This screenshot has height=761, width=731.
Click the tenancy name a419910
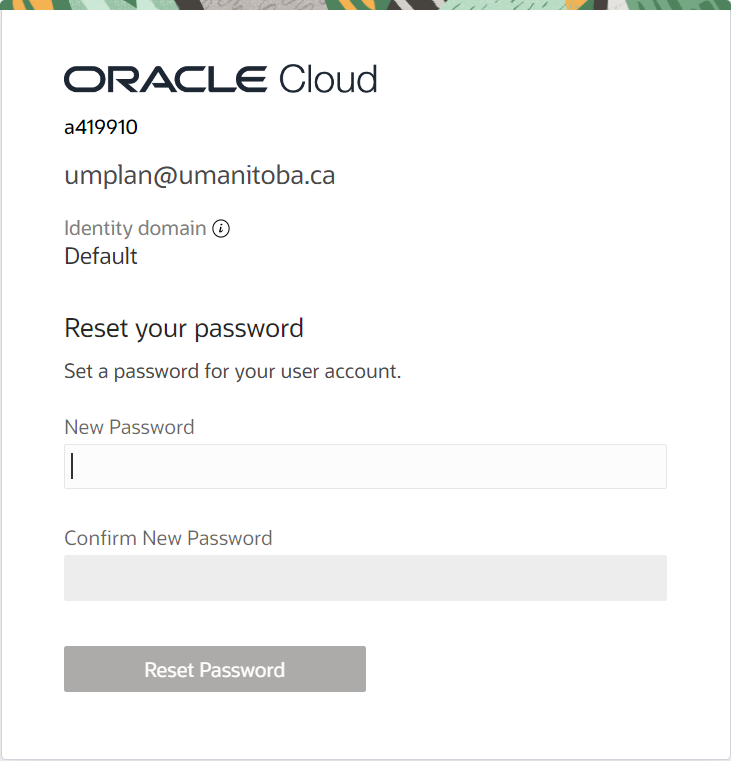coord(101,128)
